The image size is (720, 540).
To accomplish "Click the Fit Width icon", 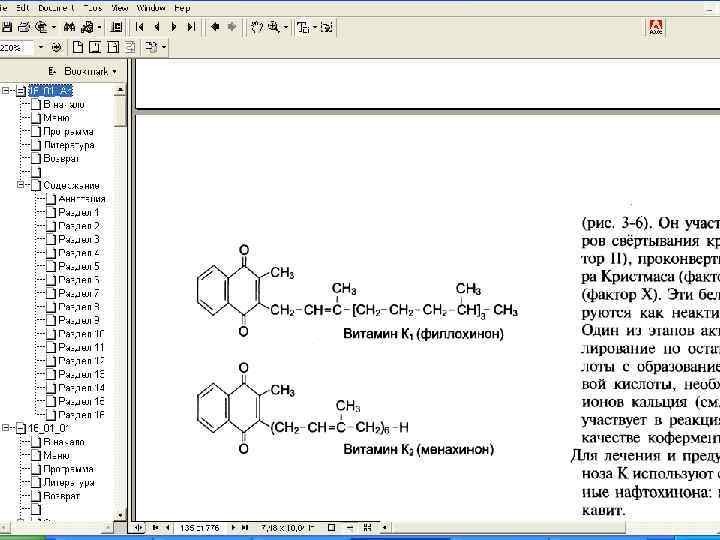I will tap(112, 47).
